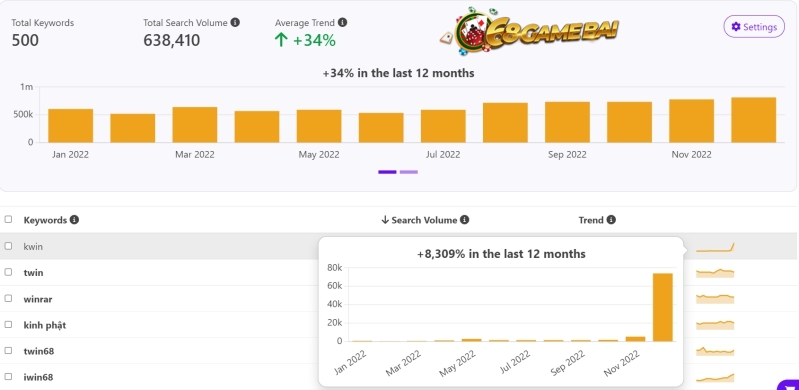Check the kwin keyword checkbox
The height and width of the screenshot is (390, 799).
click(x=8, y=246)
